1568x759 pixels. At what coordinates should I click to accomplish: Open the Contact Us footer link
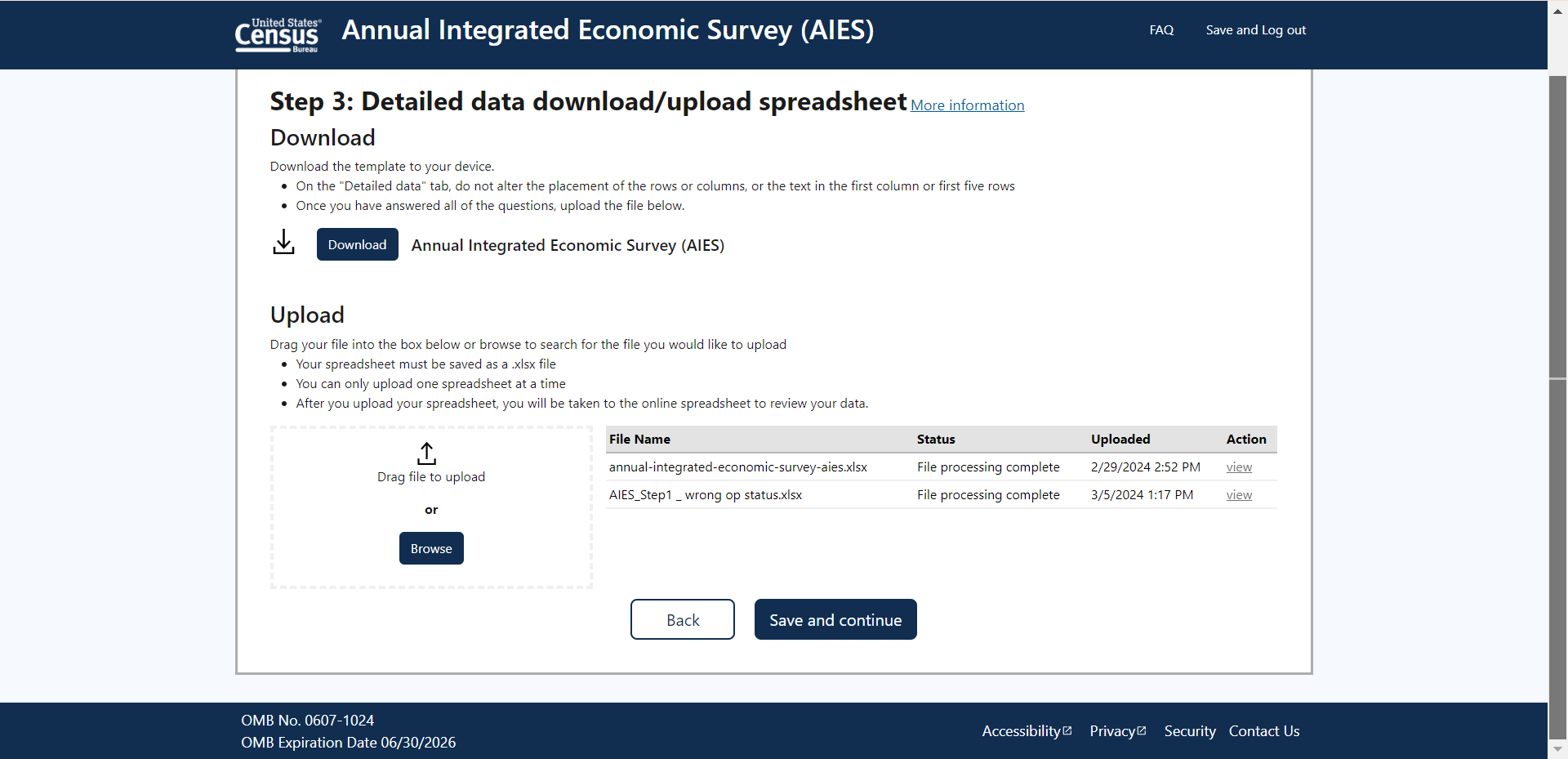[x=1263, y=731]
